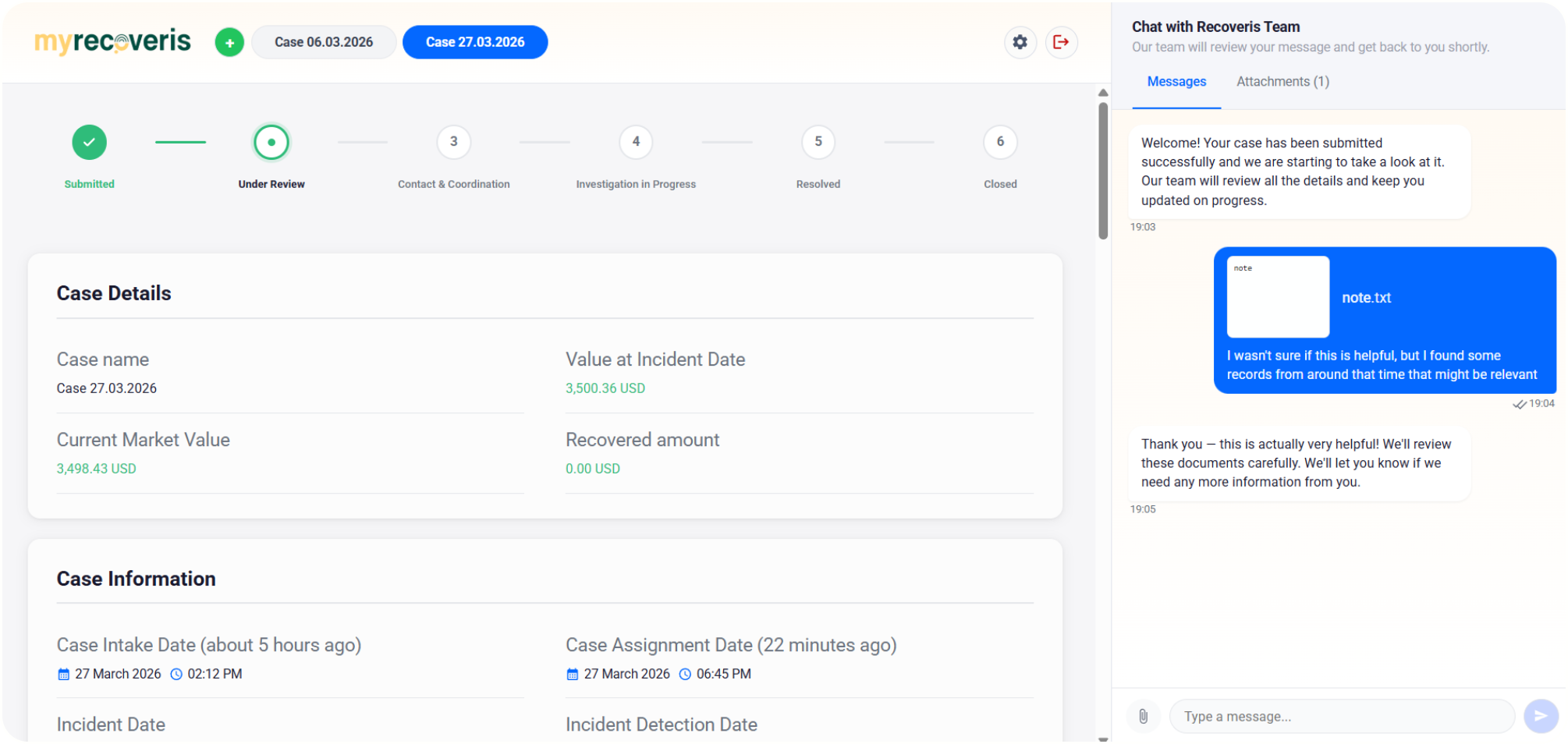The height and width of the screenshot is (744, 1568).
Task: Click the double-check read receipt at 19:04
Action: pyautogui.click(x=1520, y=404)
